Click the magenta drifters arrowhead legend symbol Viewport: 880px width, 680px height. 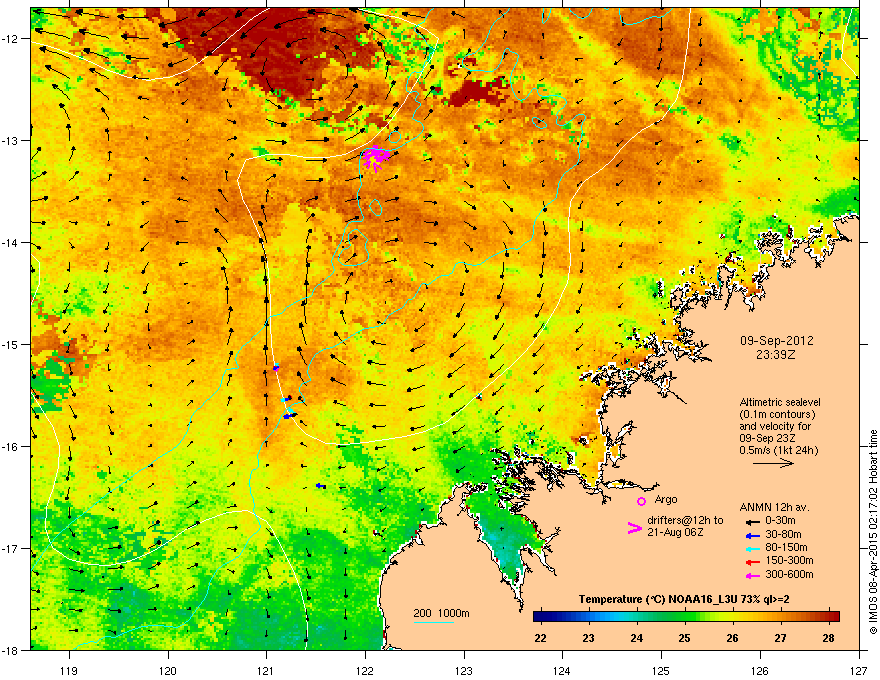tap(634, 527)
